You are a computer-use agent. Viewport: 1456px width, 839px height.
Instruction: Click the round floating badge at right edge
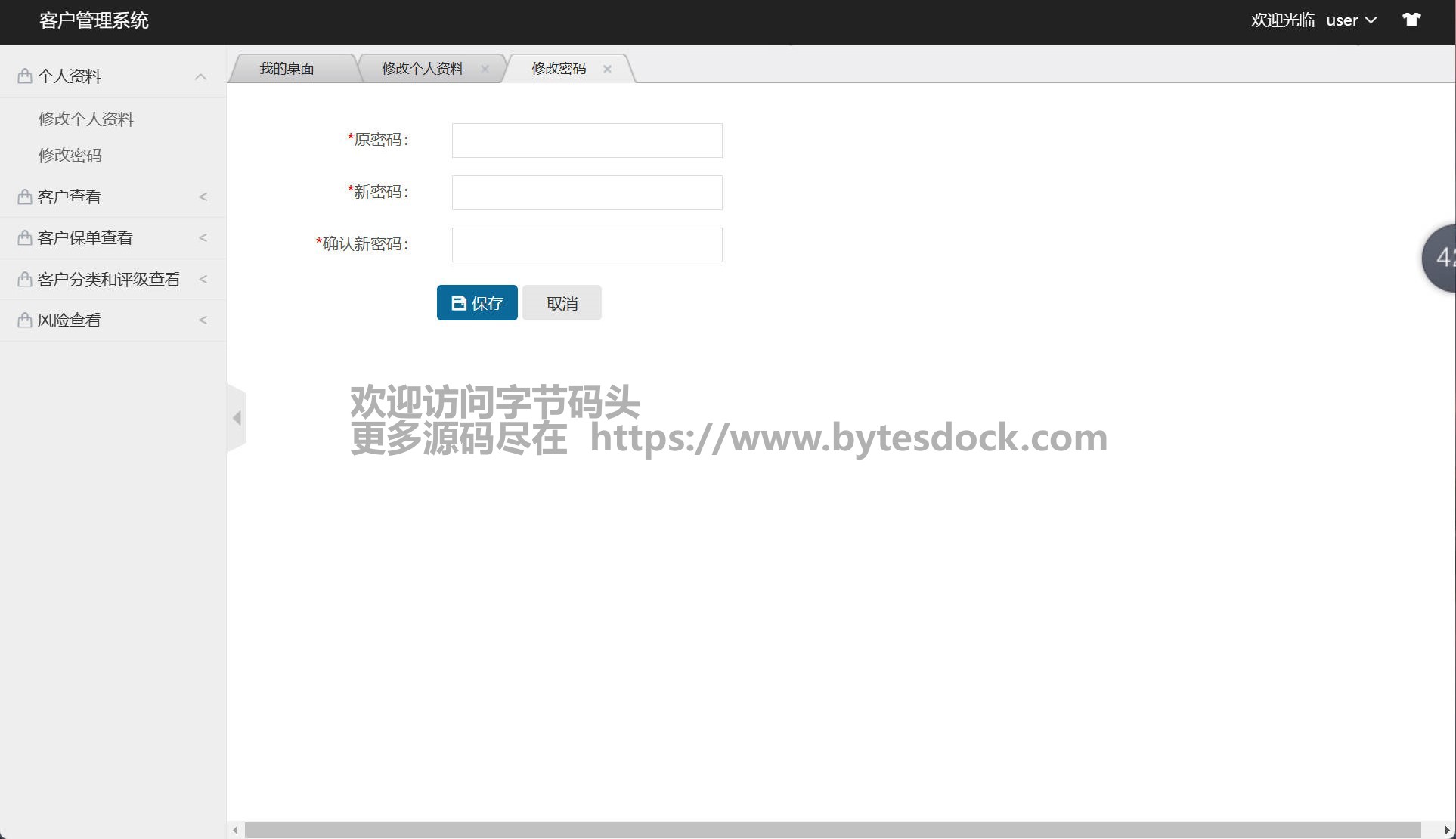1441,258
